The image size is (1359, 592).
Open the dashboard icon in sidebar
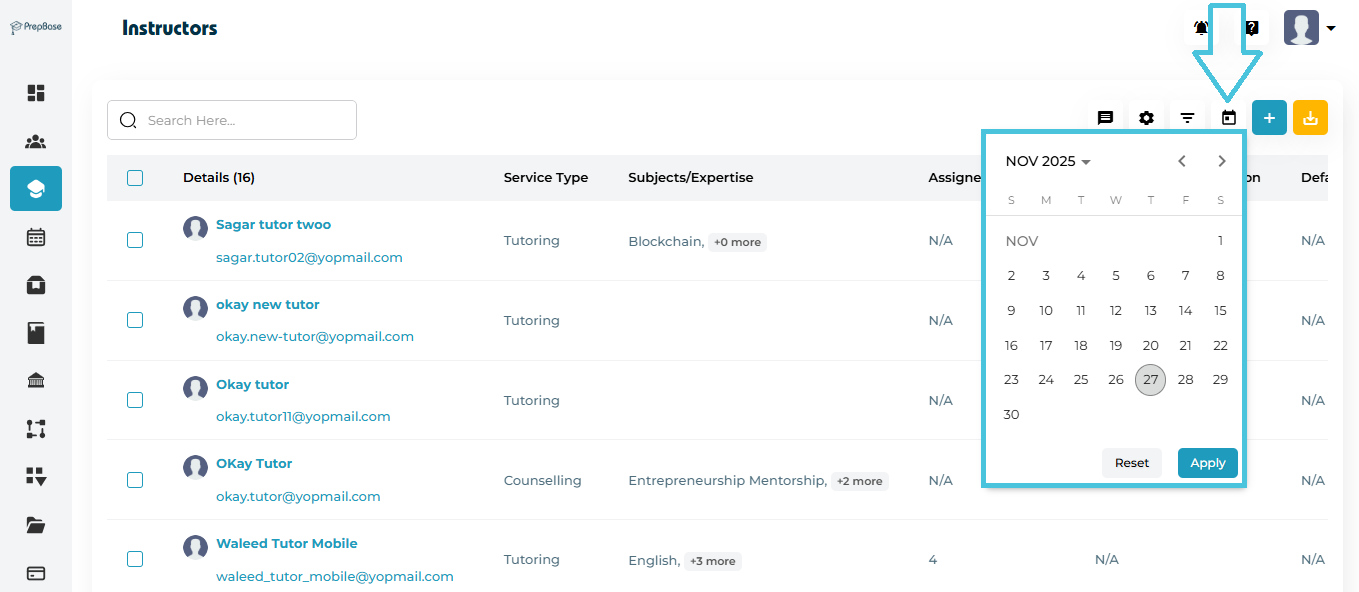coord(36,93)
